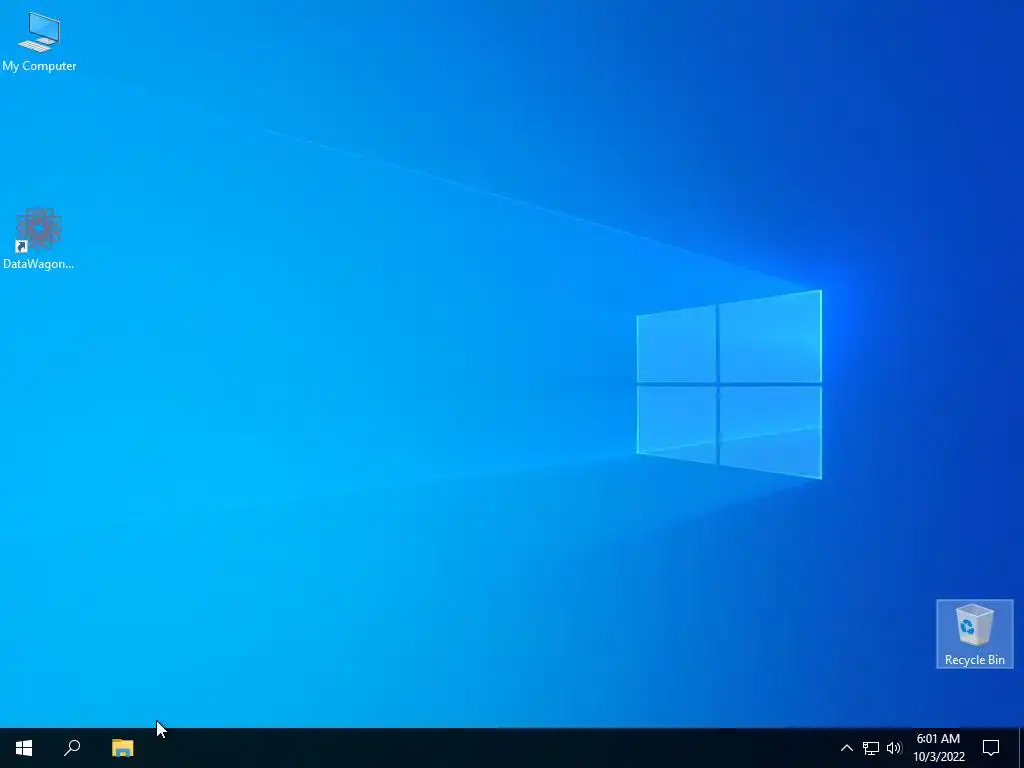Open the volume speaker tray icon
This screenshot has width=1024, height=768.
pyautogui.click(x=894, y=748)
